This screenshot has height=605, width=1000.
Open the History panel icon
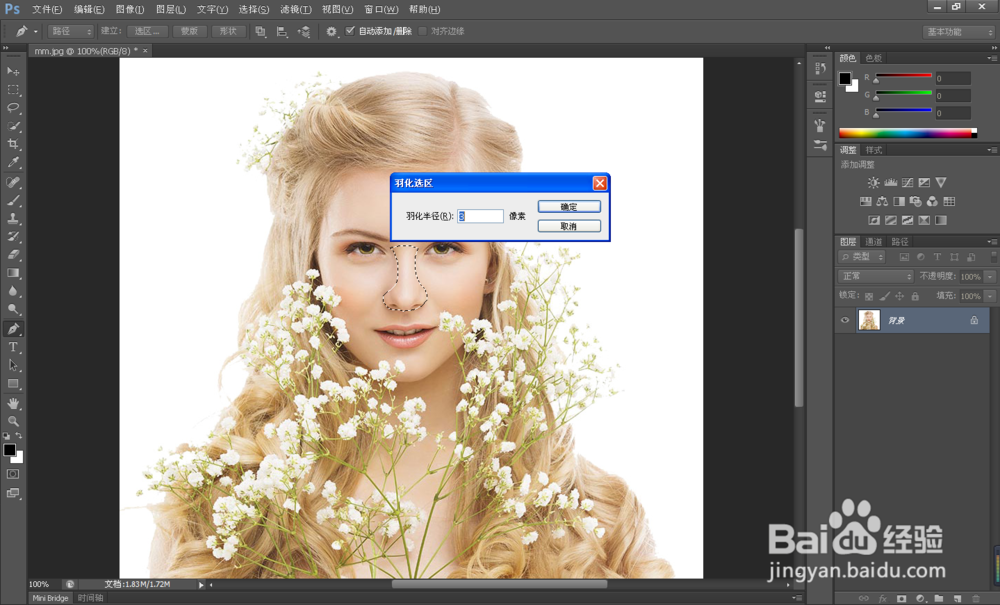820,70
